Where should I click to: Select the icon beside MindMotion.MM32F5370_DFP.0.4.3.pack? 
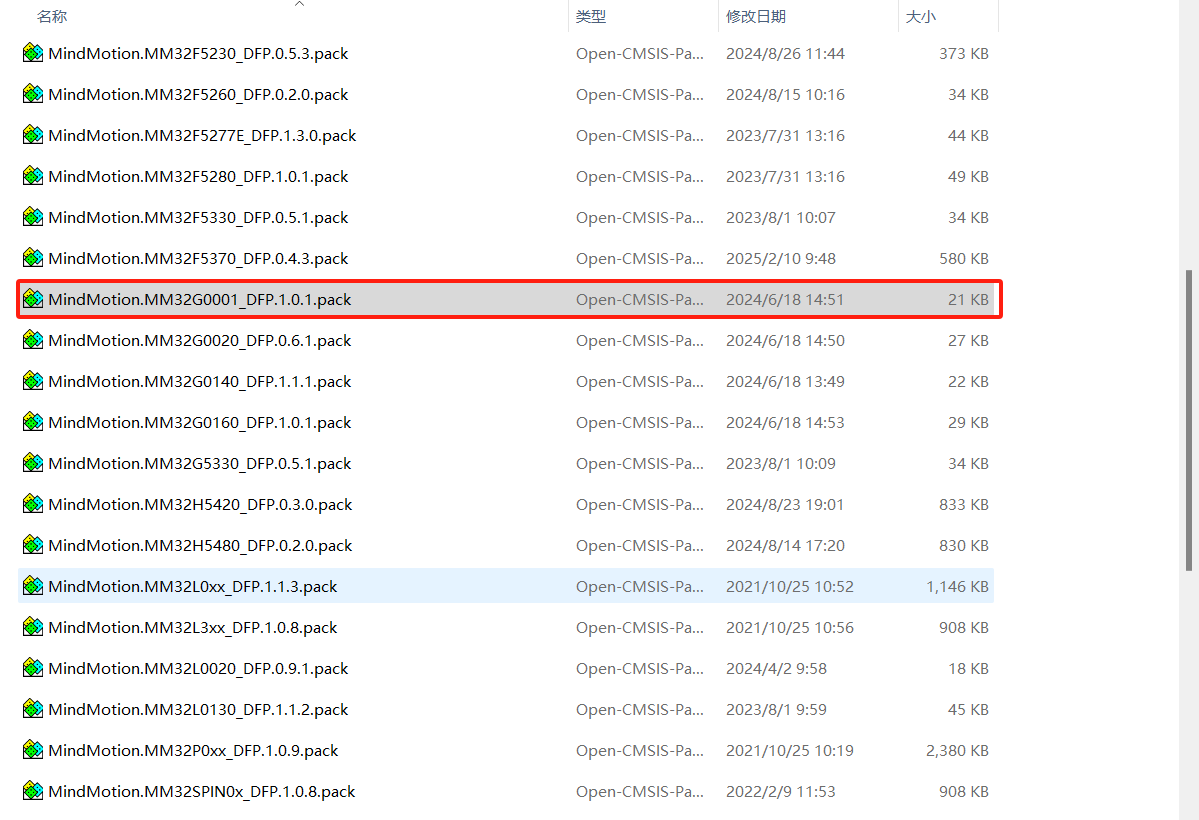33,258
